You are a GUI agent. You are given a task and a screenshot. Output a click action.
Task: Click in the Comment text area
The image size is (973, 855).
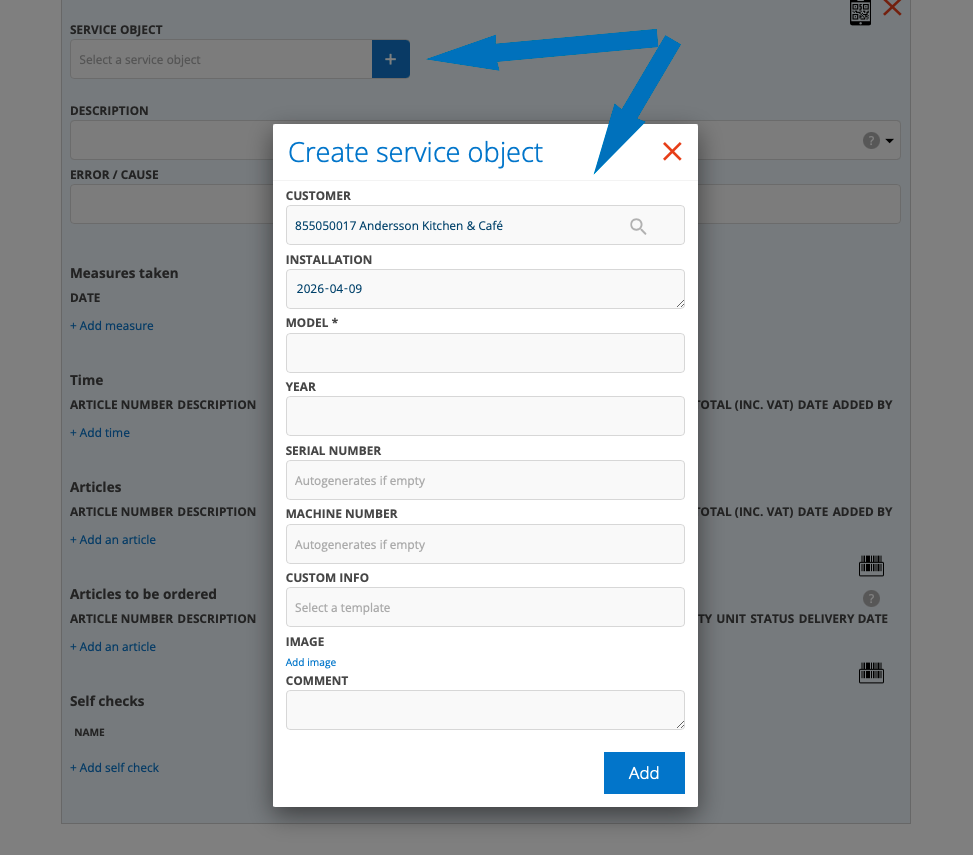click(x=485, y=710)
